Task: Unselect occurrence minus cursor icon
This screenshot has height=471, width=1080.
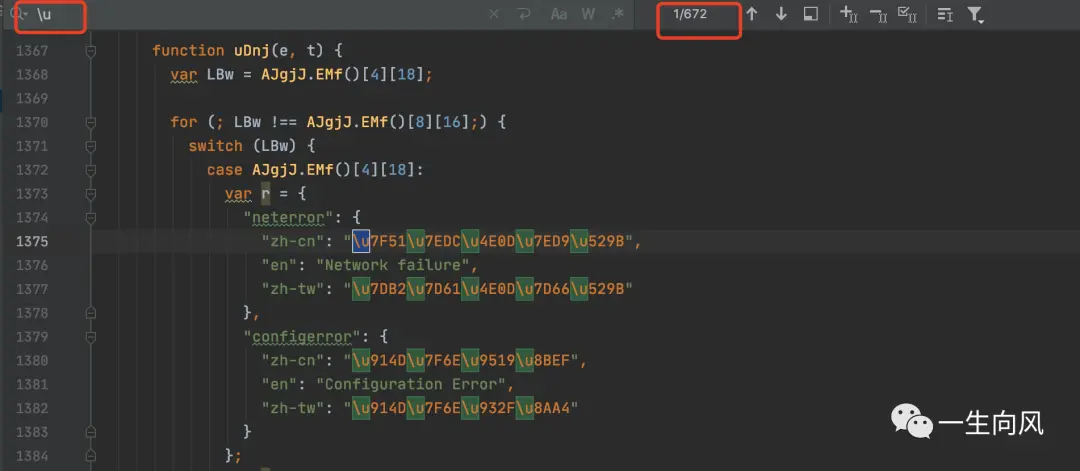Action: pos(878,14)
